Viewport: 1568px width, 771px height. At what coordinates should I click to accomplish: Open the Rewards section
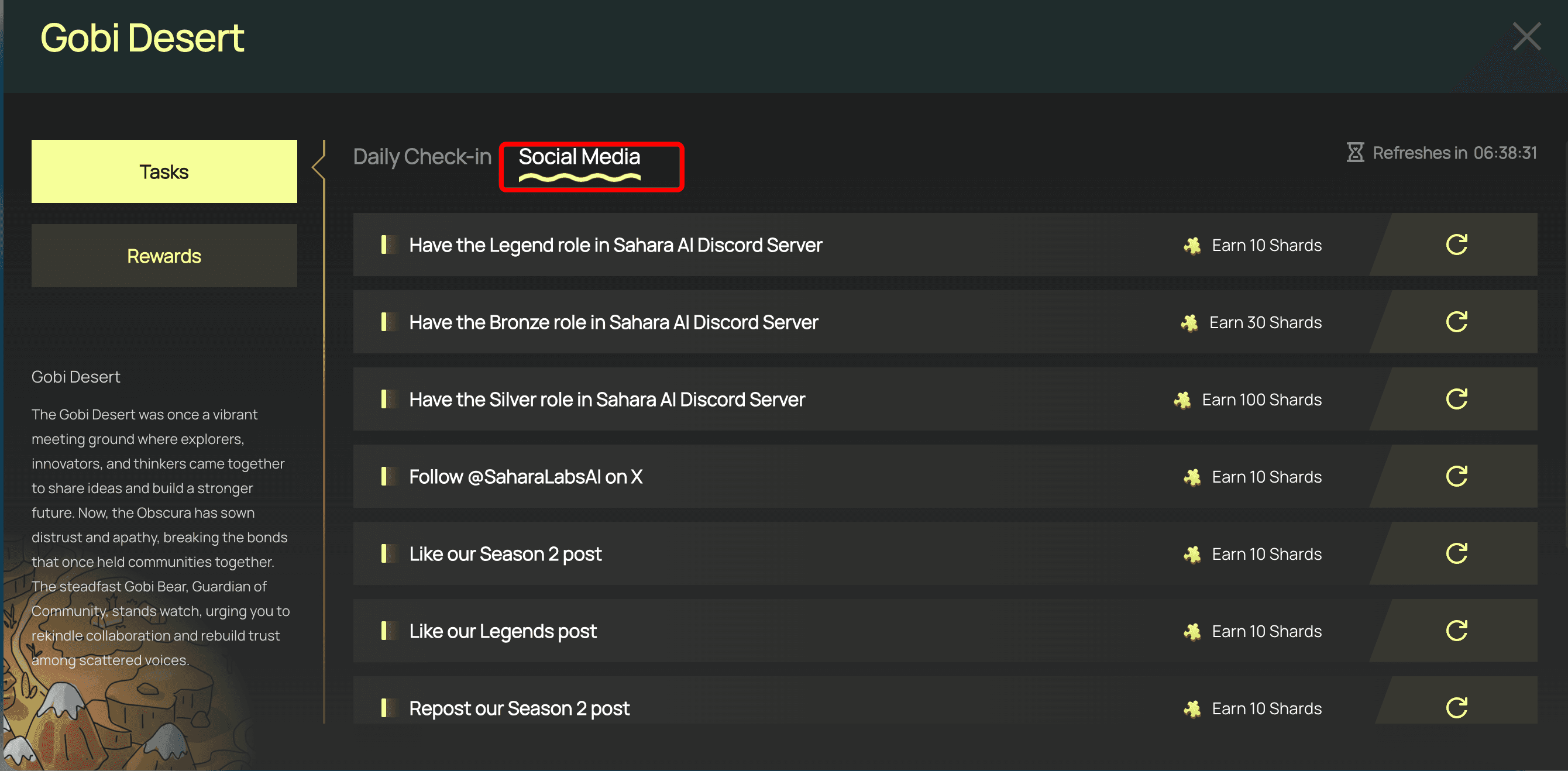click(164, 256)
